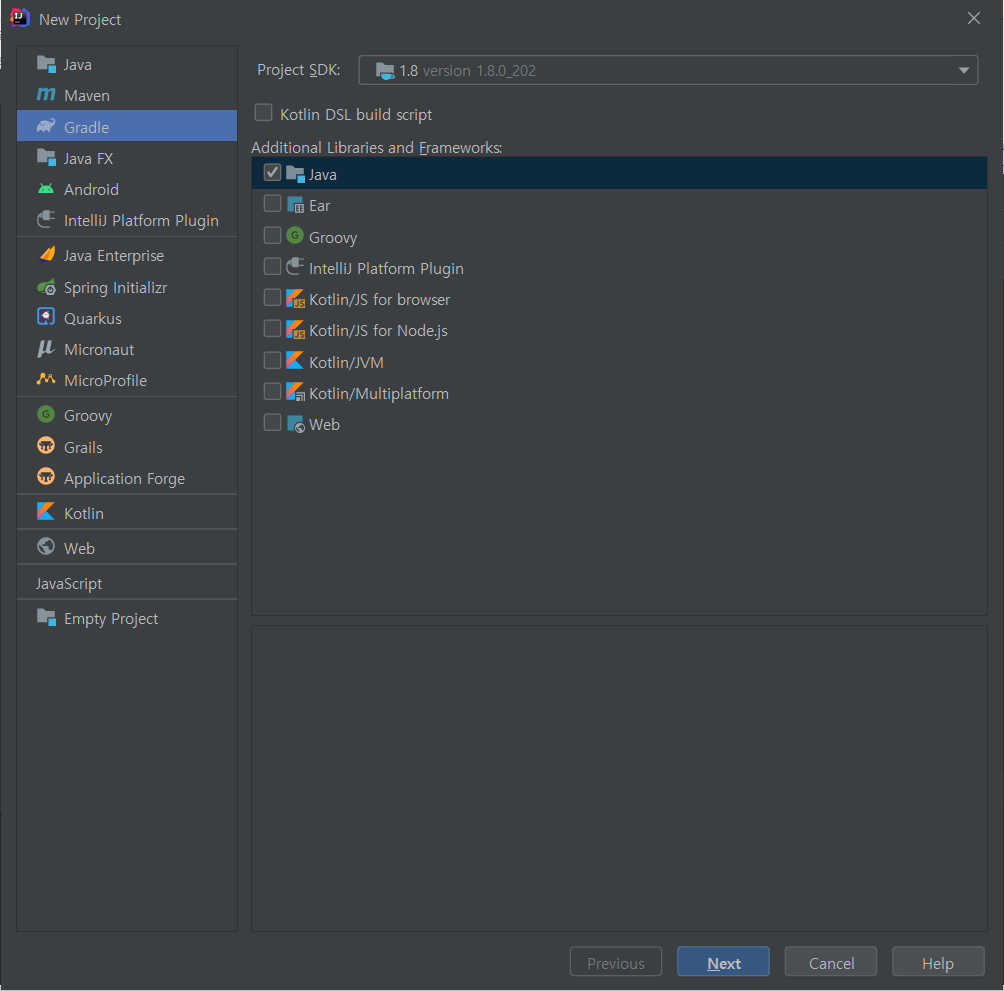Click 'MicroProfile' label in sidebar

point(106,381)
